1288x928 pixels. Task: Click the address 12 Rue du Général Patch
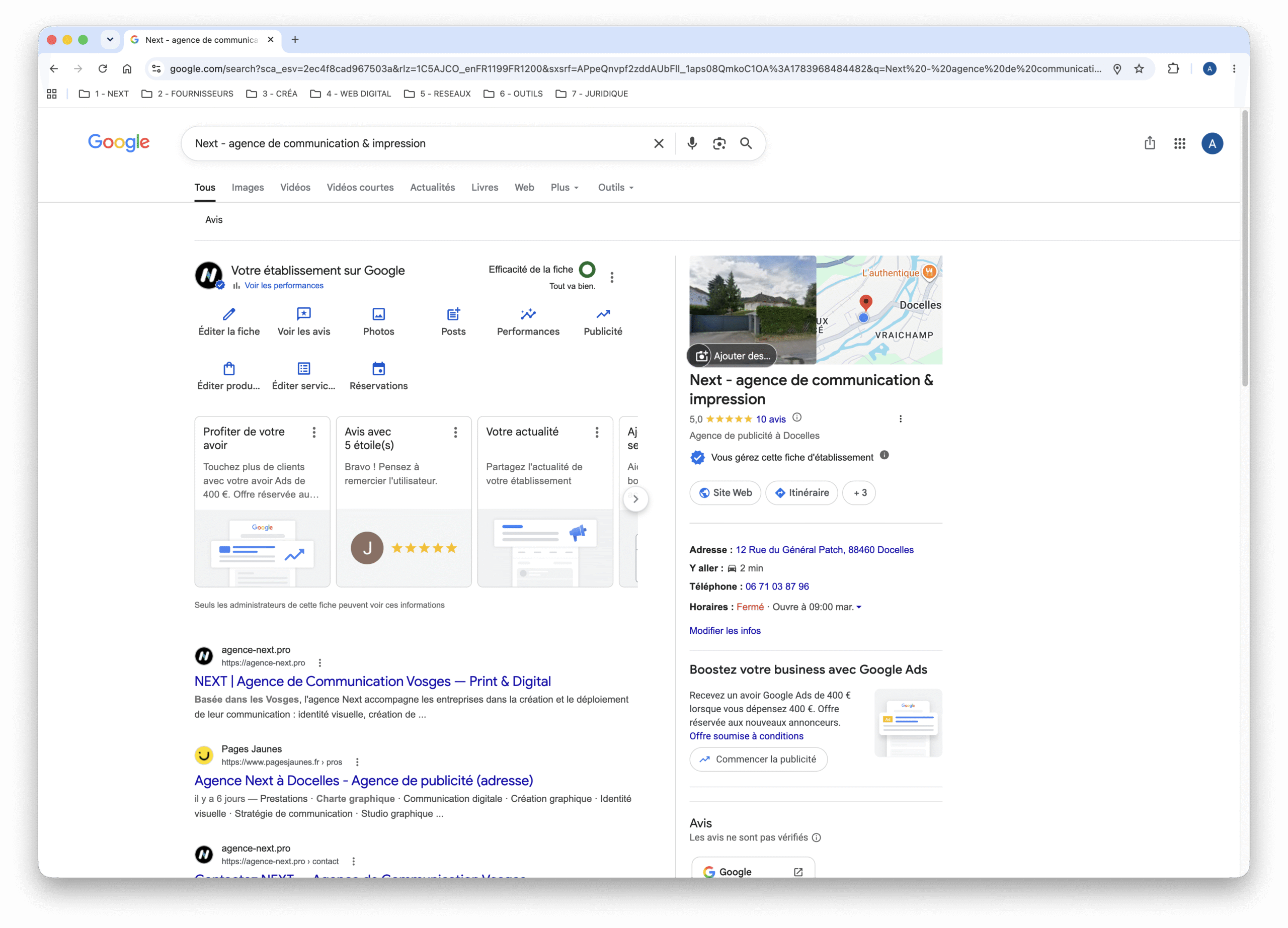click(x=825, y=549)
